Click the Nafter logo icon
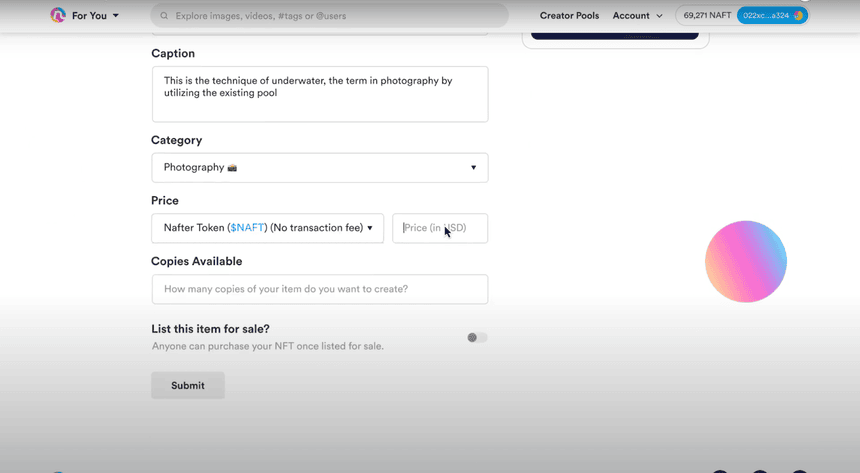Viewport: 860px width, 473px height. coord(58,15)
